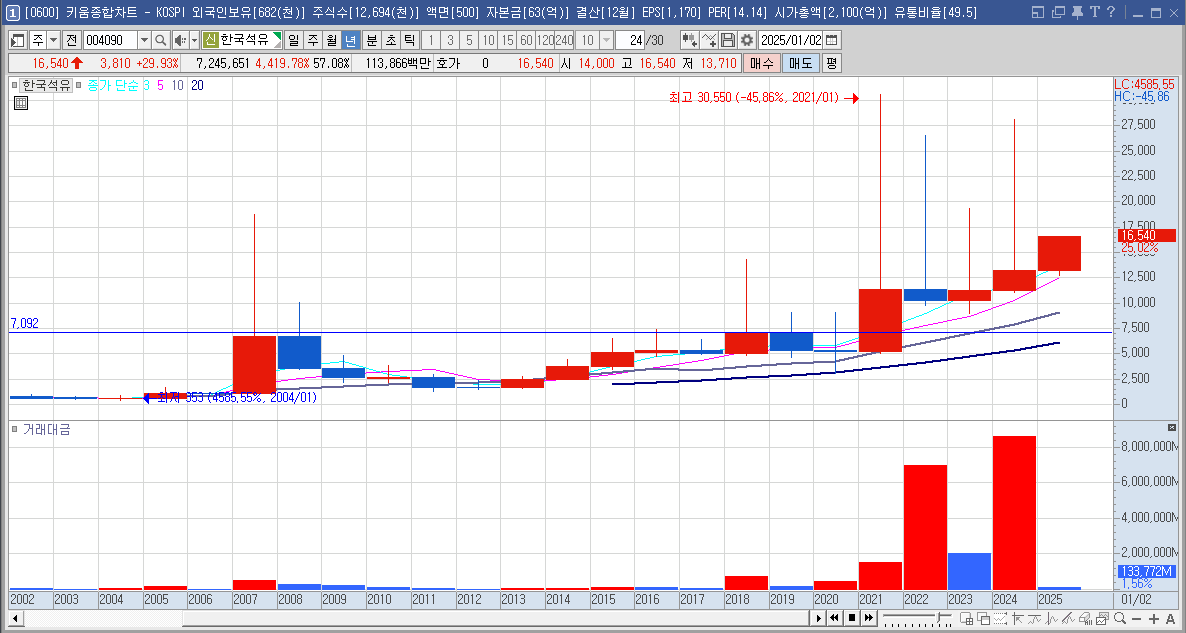
Task: Click the speaker sound icon
Action: point(180,40)
